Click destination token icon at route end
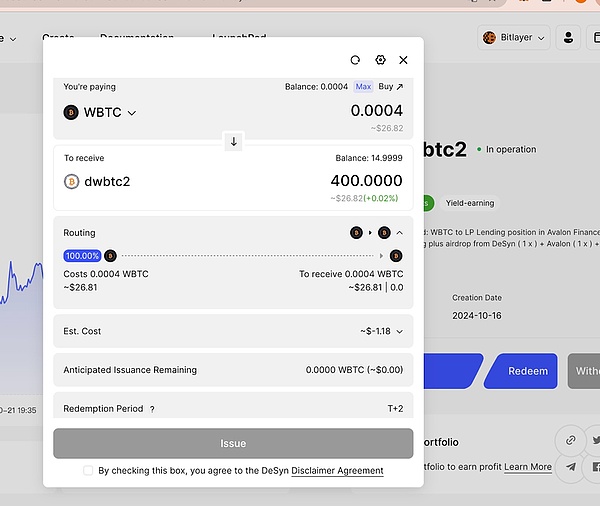The image size is (600, 506). 396,256
